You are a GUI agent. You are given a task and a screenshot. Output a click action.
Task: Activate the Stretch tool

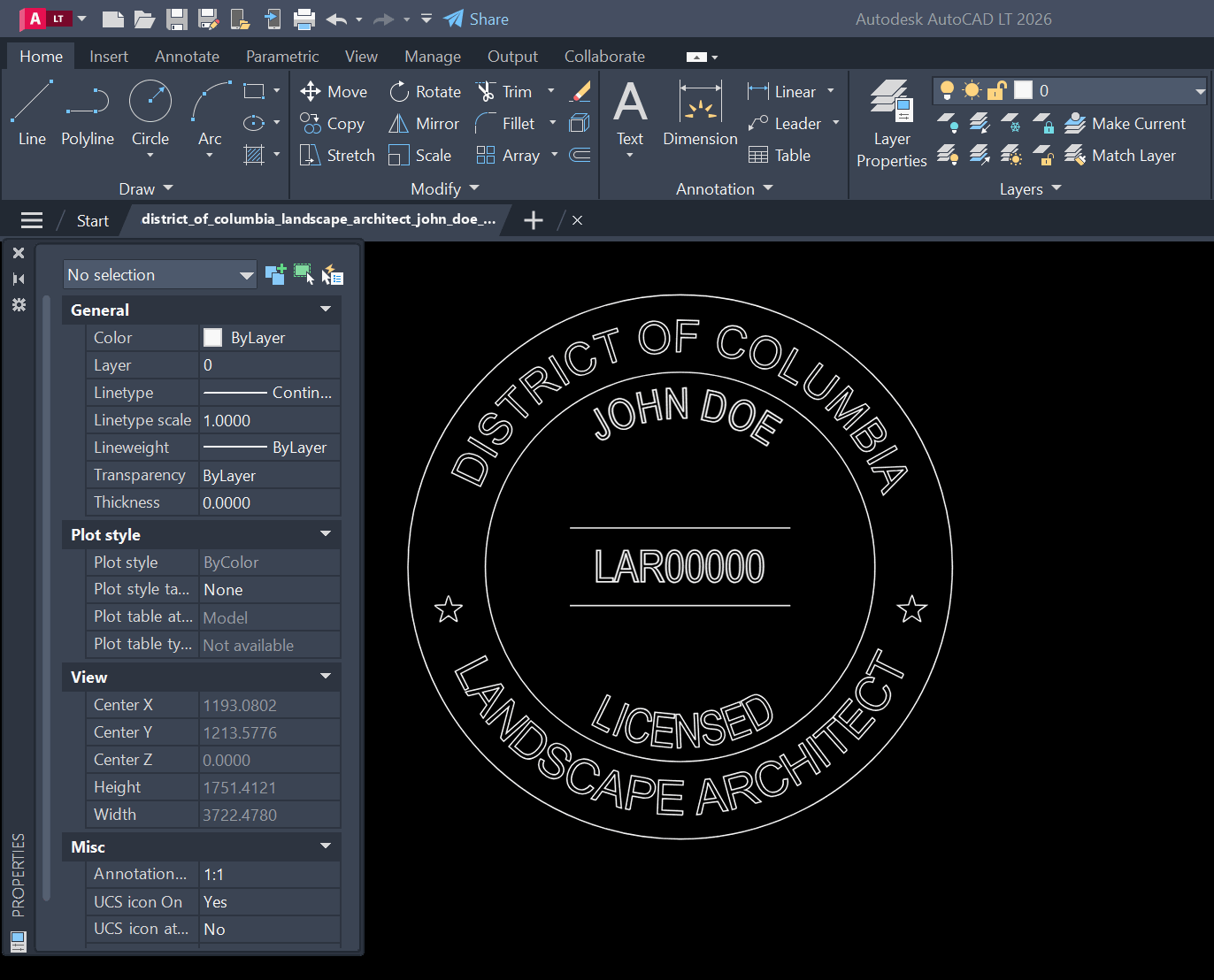(x=338, y=155)
